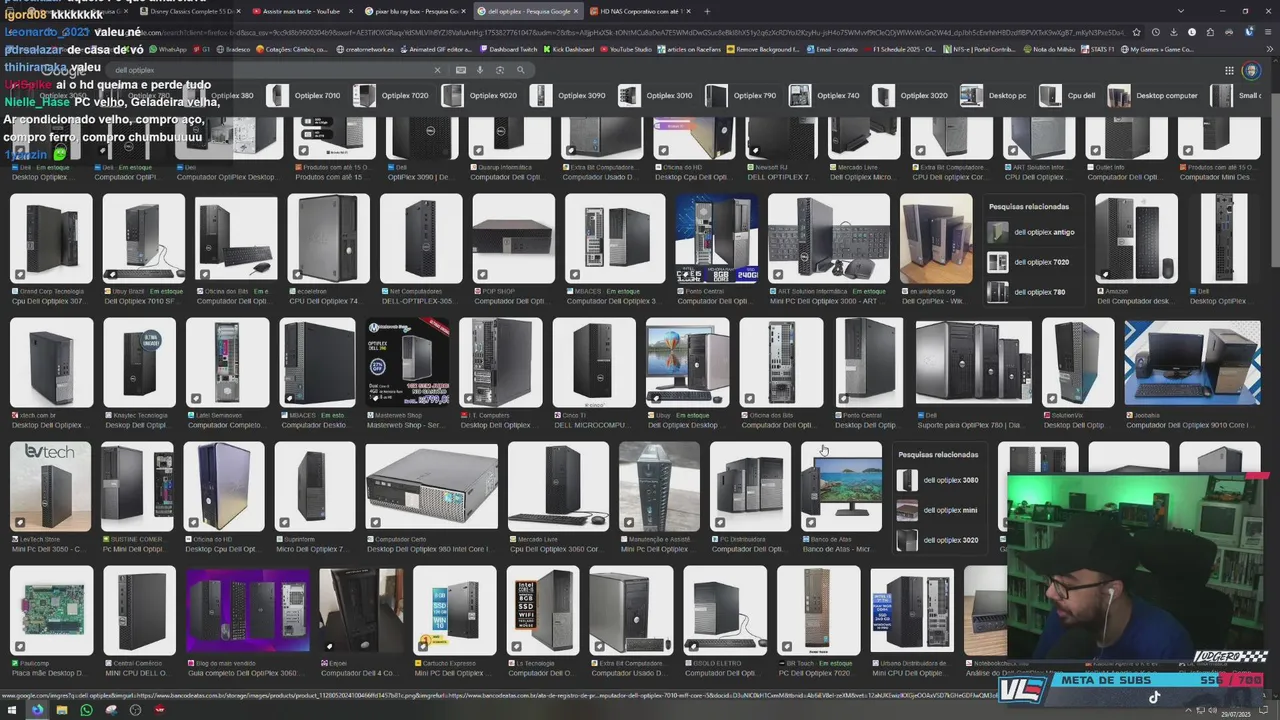
Task: Open WhatsApp from the taskbar
Action: pos(87,710)
